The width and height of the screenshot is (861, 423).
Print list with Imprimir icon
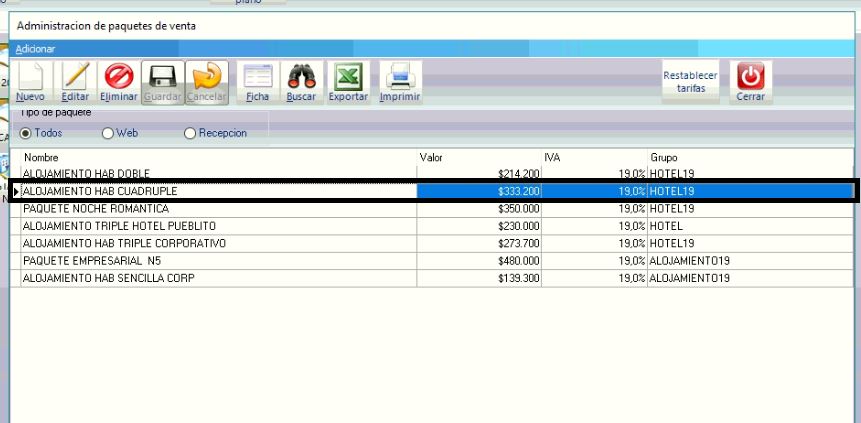pos(400,78)
